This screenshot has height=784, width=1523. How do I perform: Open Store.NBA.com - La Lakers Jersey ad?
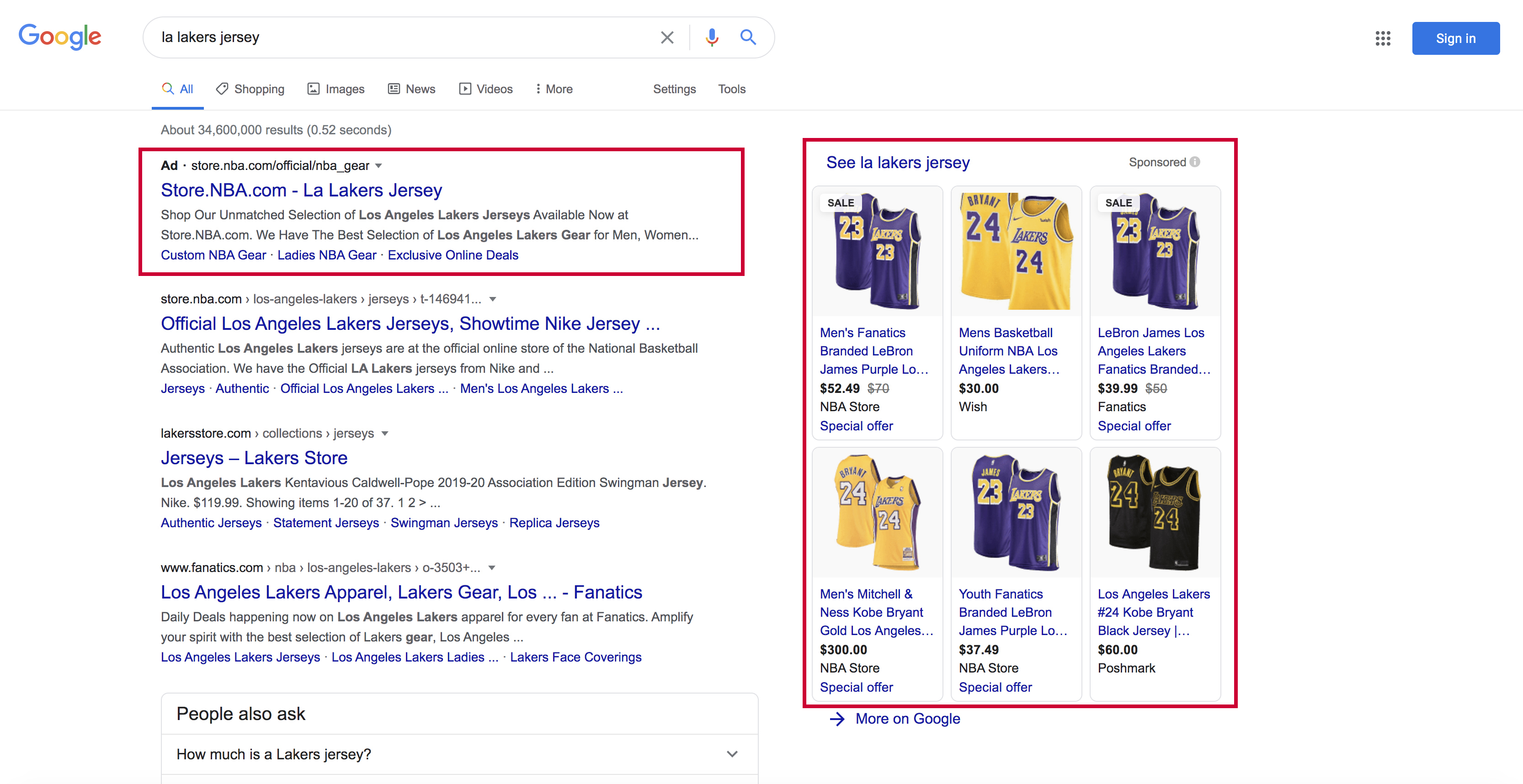[301, 190]
